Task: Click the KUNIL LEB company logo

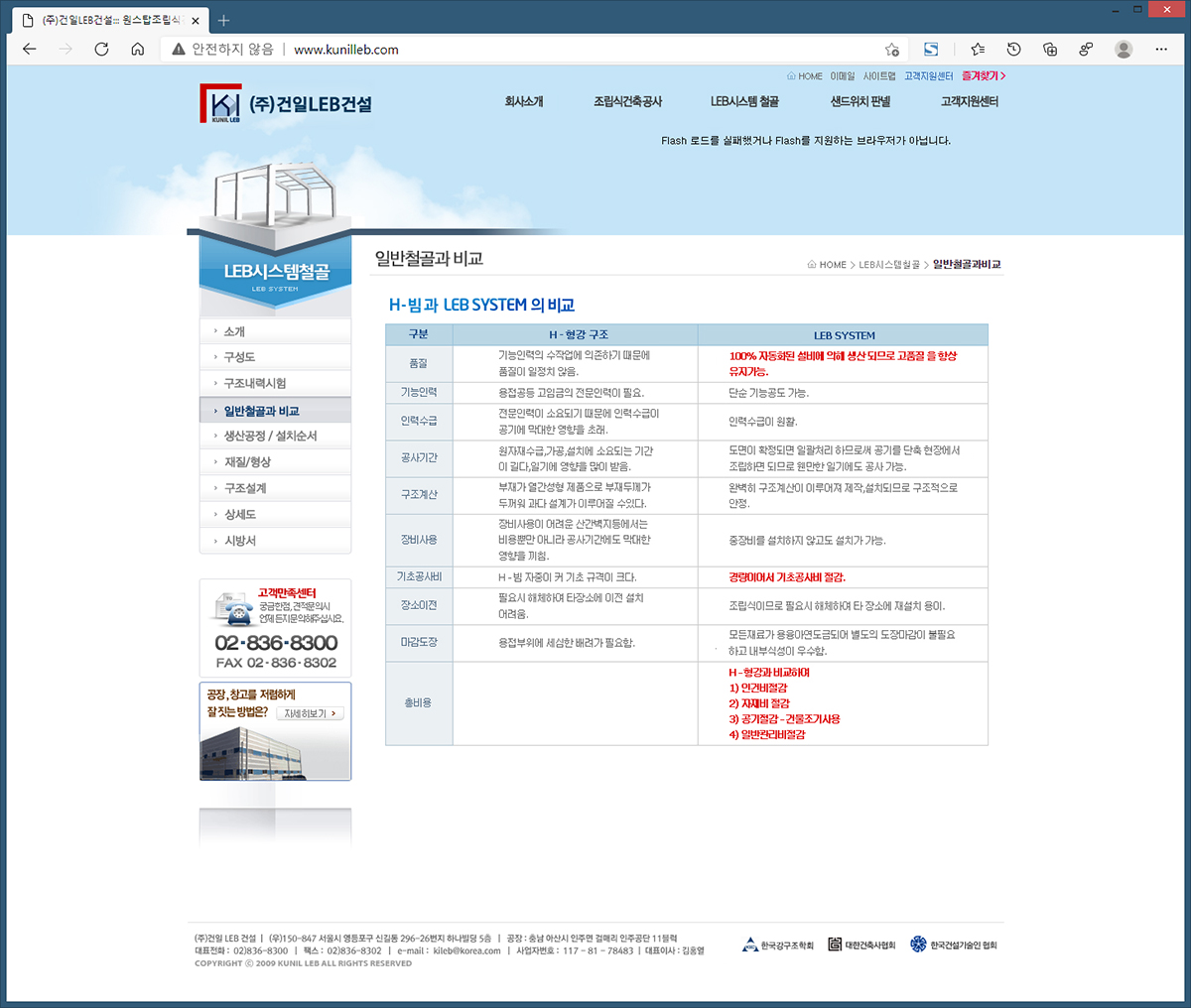Action: (x=285, y=104)
